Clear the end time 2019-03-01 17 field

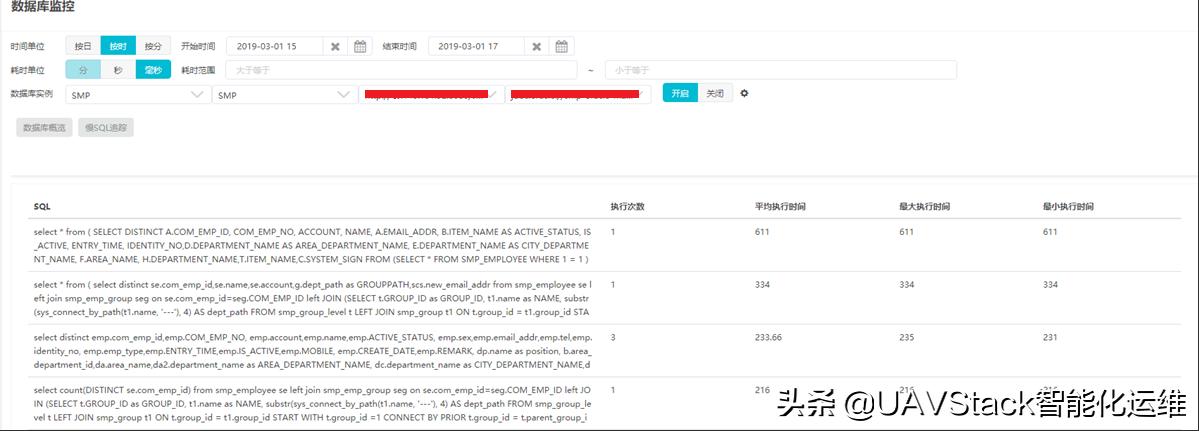click(x=537, y=47)
